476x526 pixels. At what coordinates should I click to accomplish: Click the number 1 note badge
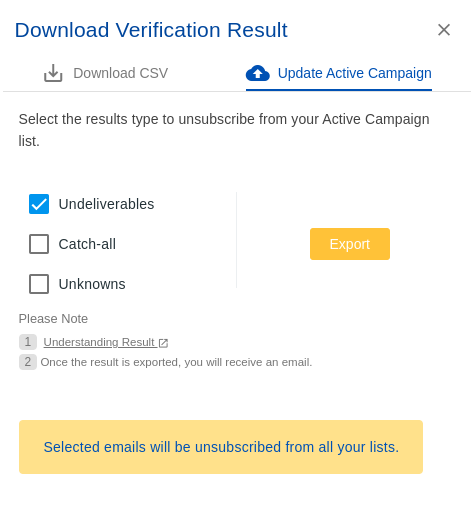pos(28,342)
